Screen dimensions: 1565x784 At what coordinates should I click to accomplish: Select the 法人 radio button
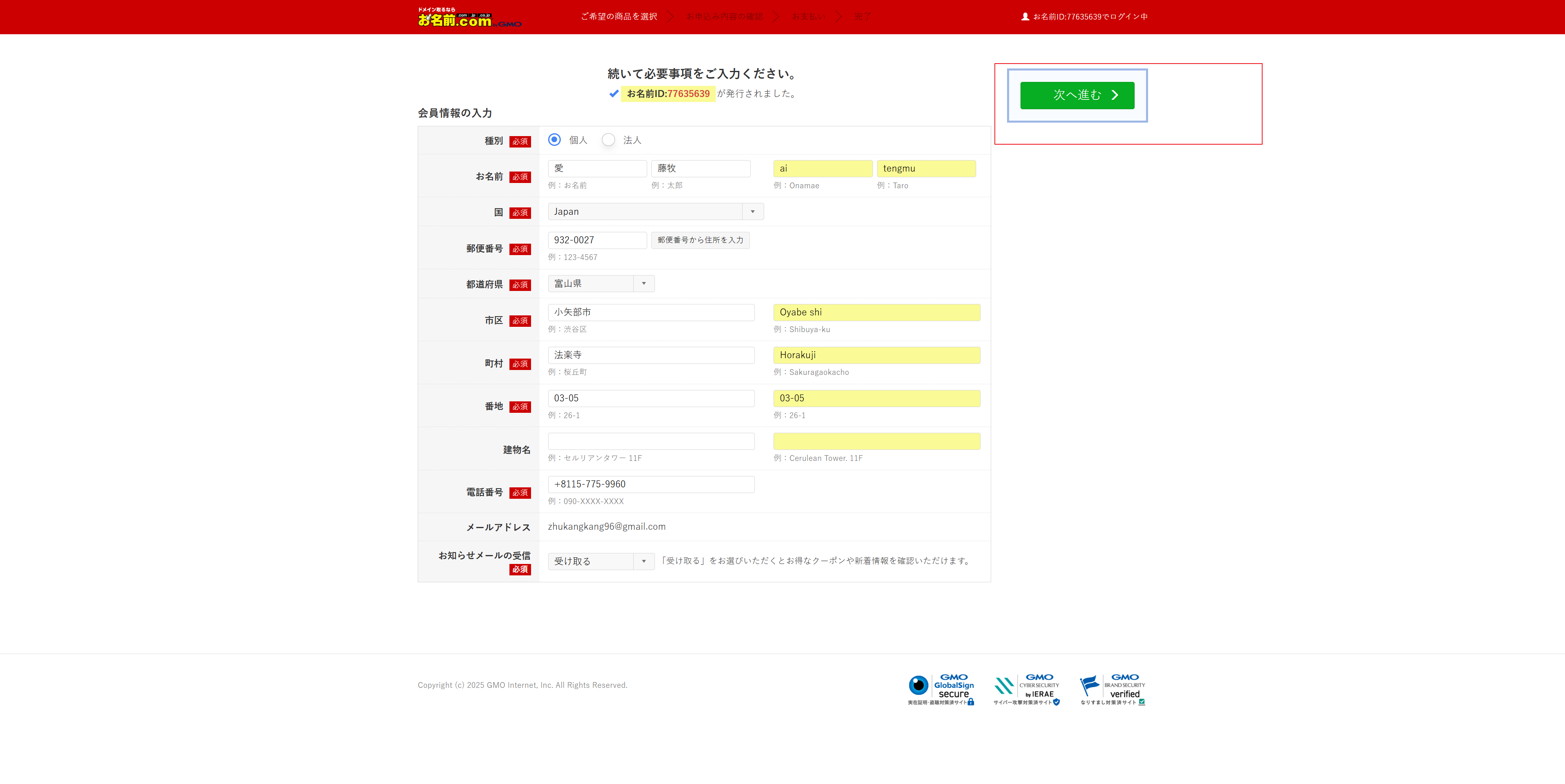[608, 140]
